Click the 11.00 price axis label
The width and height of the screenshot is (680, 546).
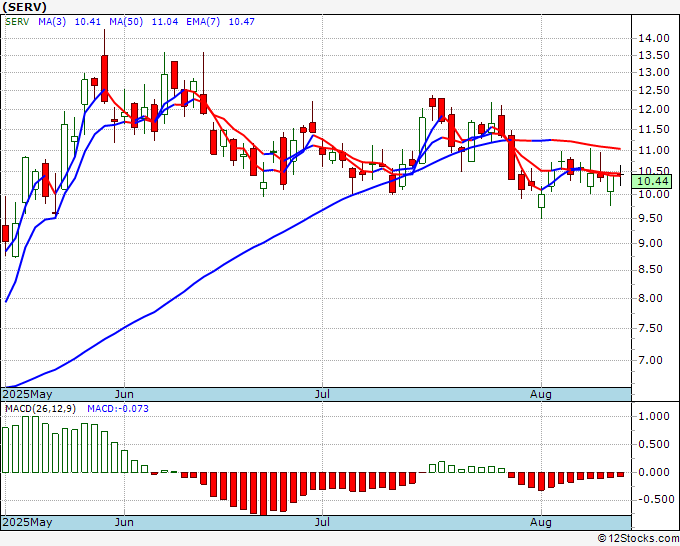coord(654,150)
